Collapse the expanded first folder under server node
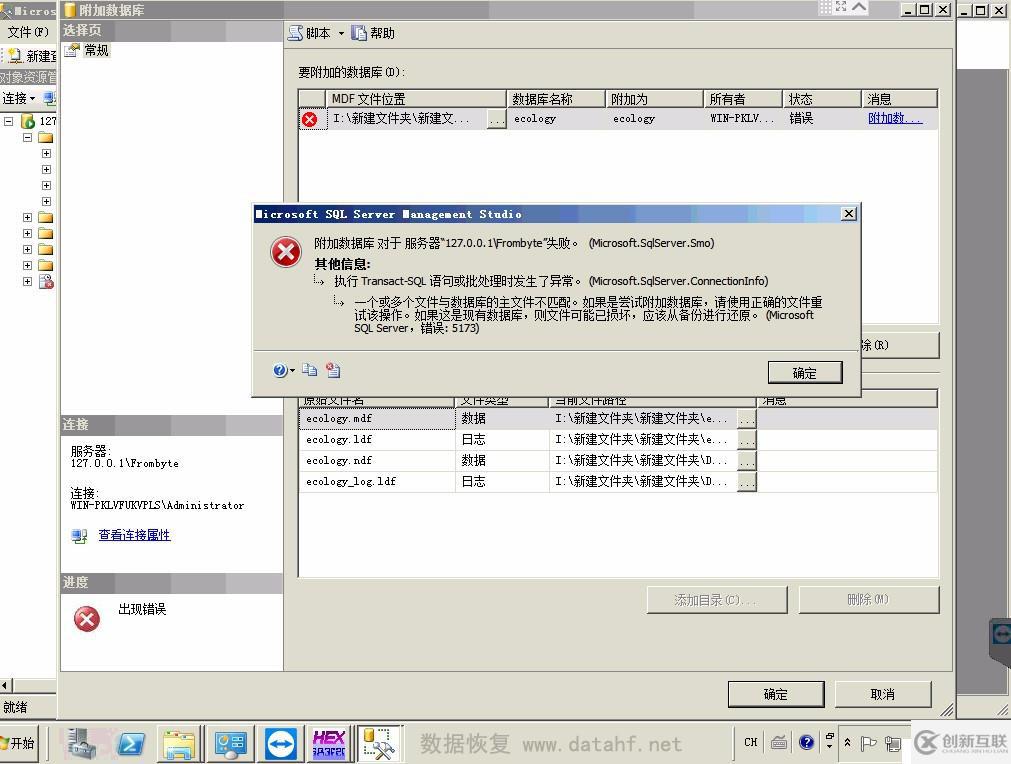 [27, 137]
